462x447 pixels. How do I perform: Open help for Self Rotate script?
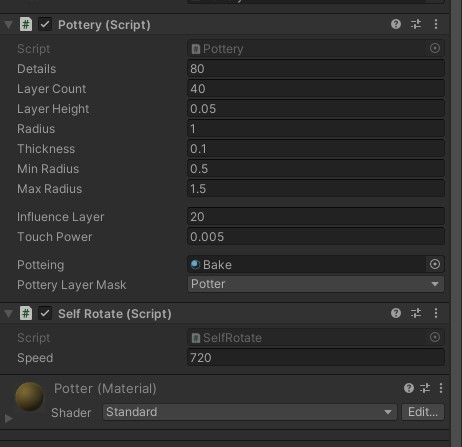396,313
